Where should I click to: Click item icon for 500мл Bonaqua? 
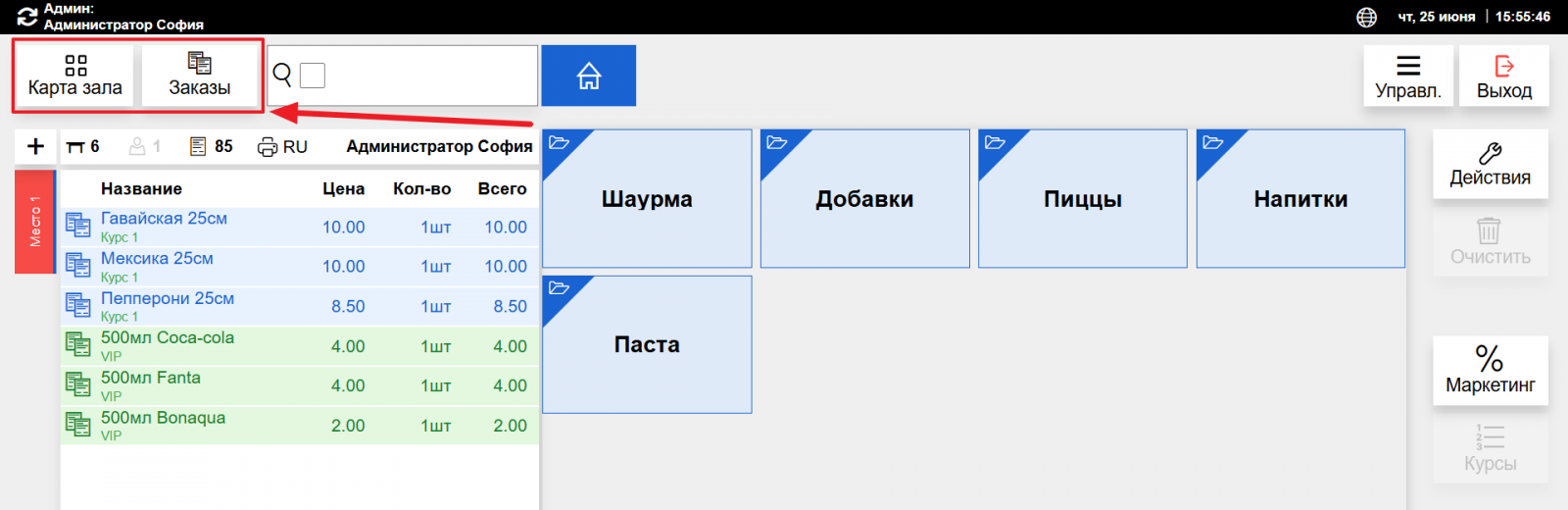click(78, 425)
